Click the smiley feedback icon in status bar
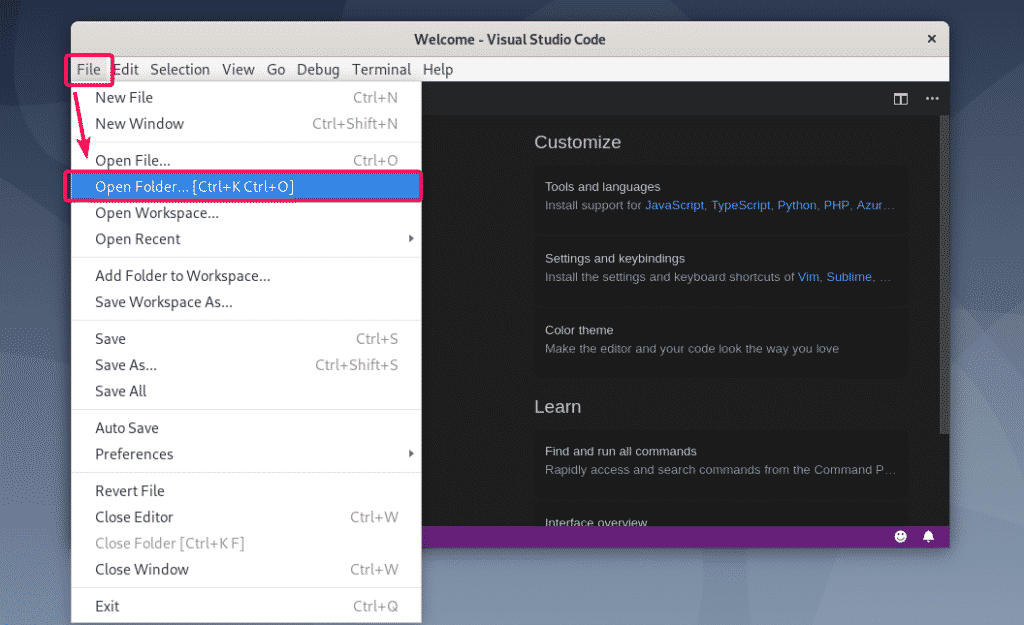This screenshot has width=1024, height=625. (x=900, y=537)
